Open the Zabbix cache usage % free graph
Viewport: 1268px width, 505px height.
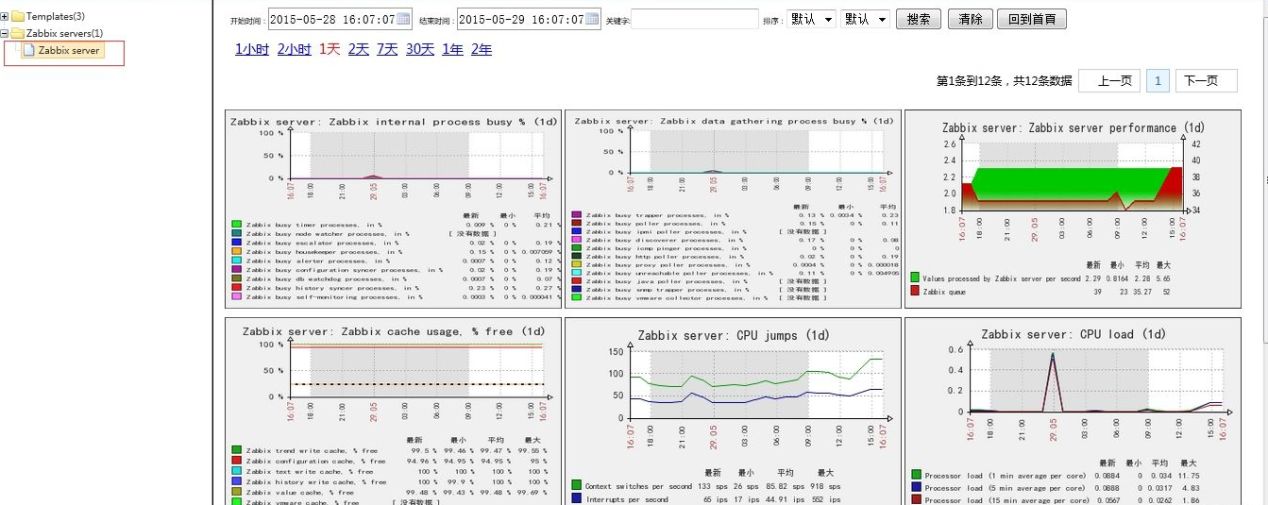(x=394, y=412)
